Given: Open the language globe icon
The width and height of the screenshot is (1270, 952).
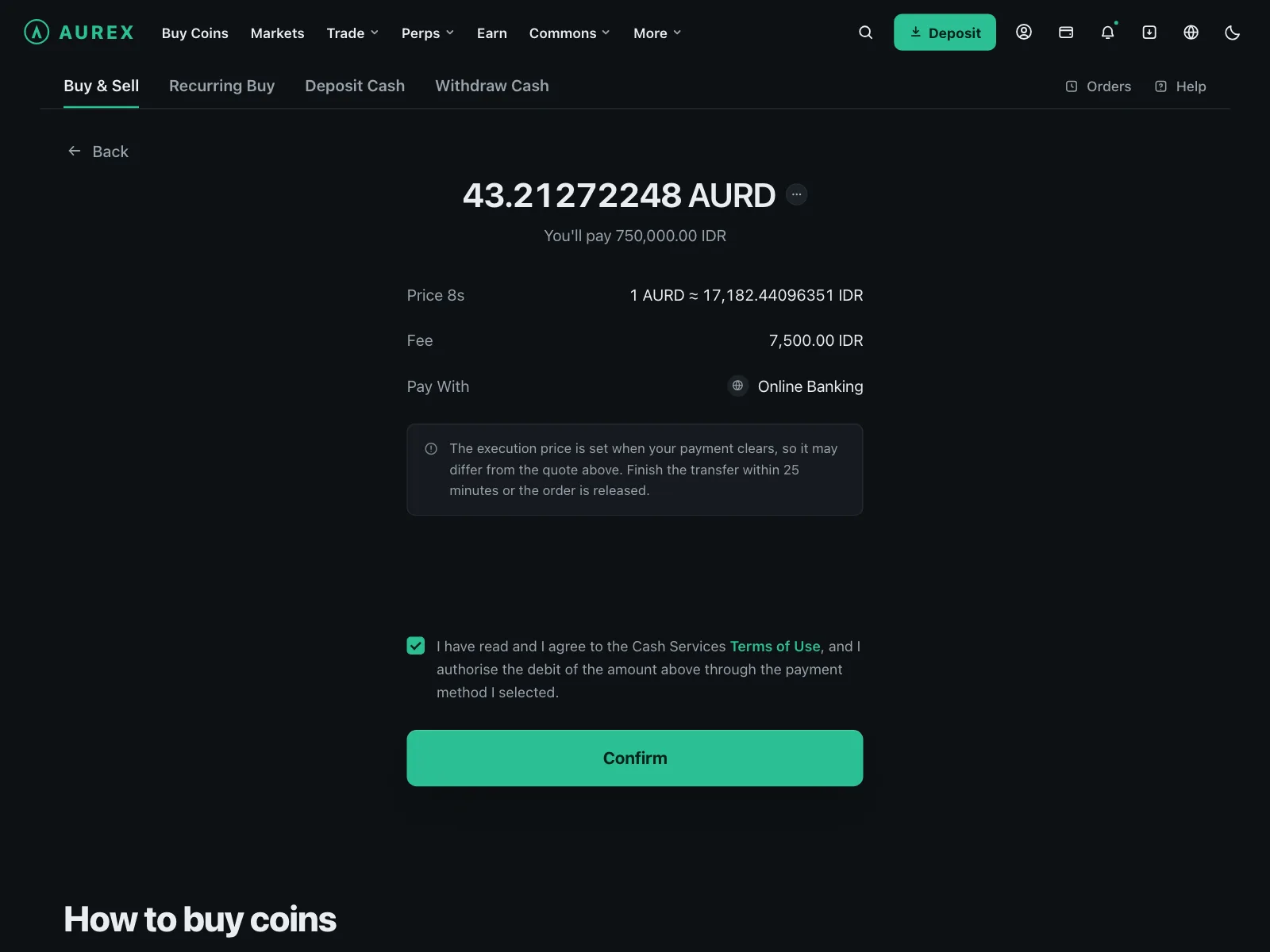Looking at the screenshot, I should click(x=1191, y=33).
